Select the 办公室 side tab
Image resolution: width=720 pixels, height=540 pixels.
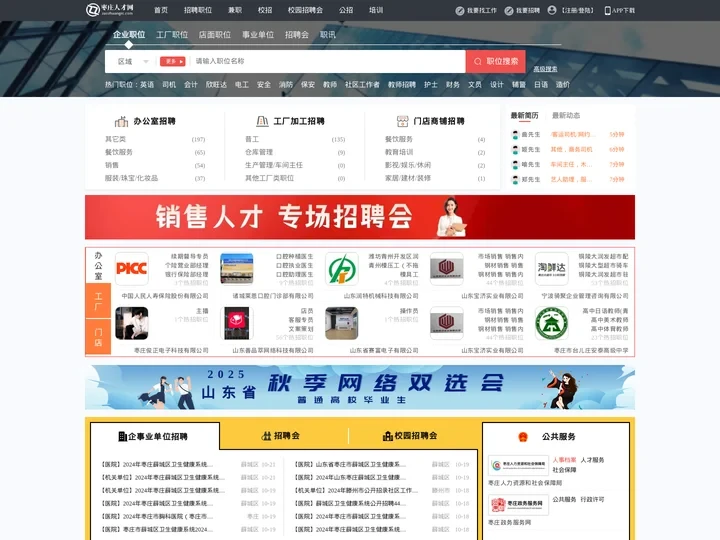(x=98, y=265)
